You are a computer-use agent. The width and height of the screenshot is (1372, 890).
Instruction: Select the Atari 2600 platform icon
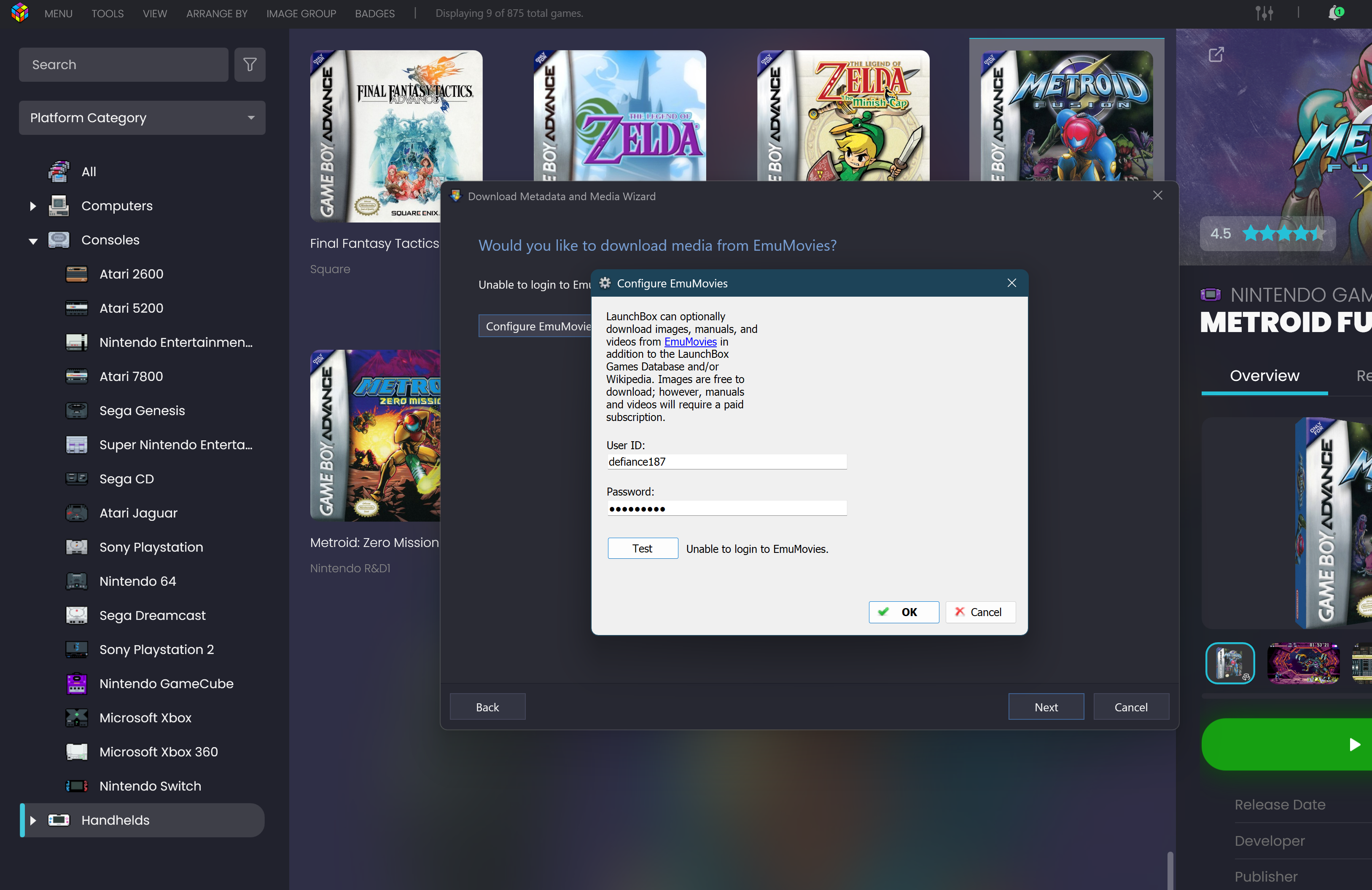tap(76, 274)
